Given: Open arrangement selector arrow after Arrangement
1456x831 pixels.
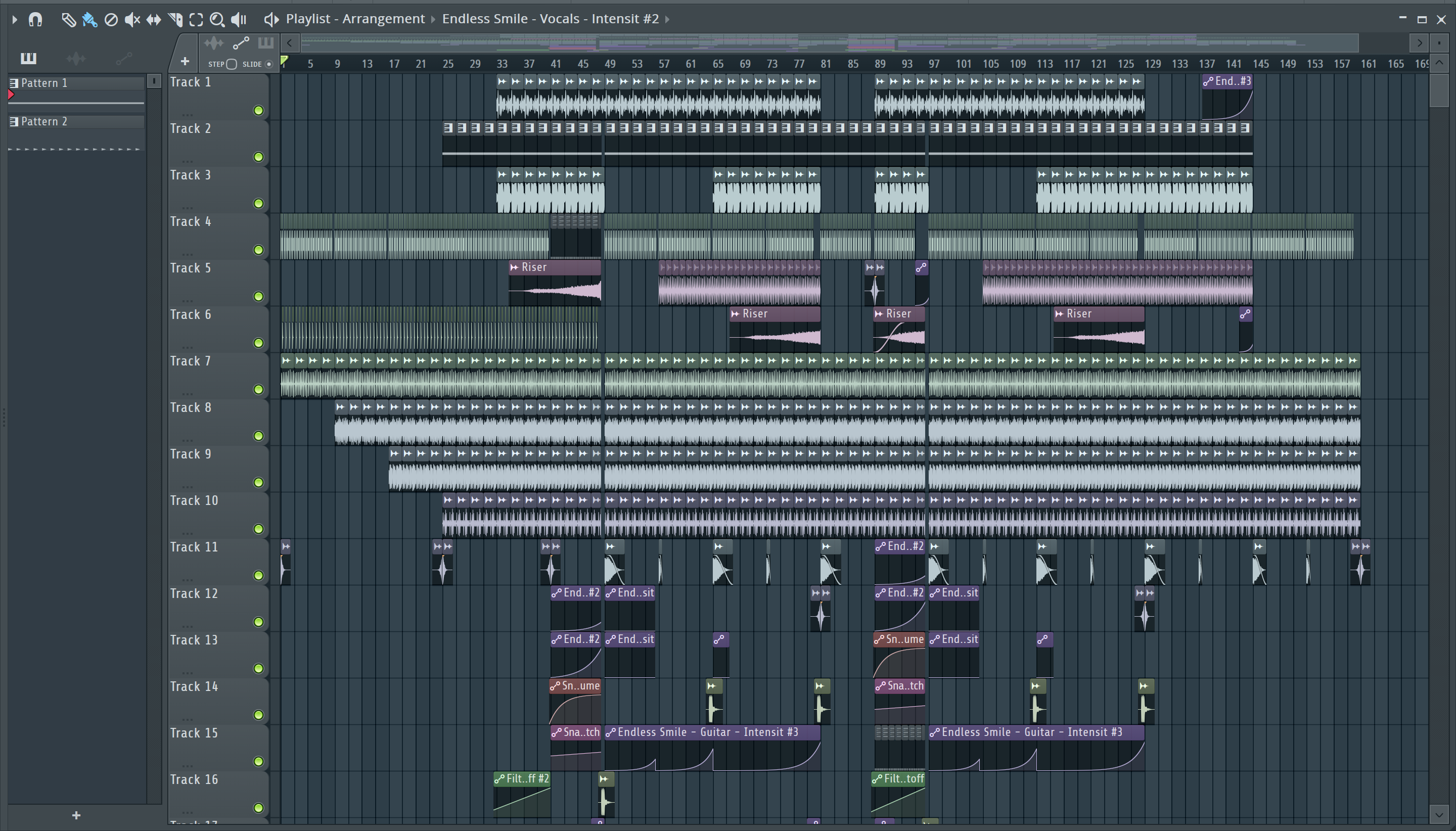Looking at the screenshot, I should point(433,19).
